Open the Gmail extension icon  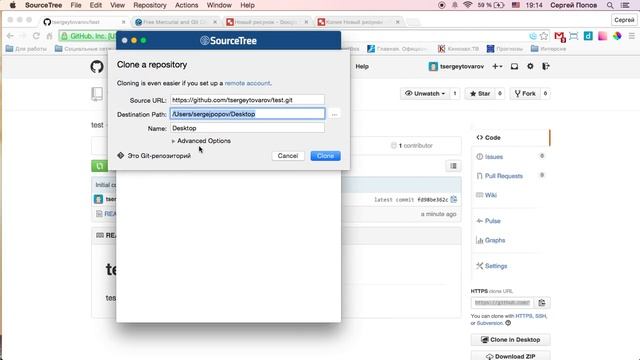[560, 37]
